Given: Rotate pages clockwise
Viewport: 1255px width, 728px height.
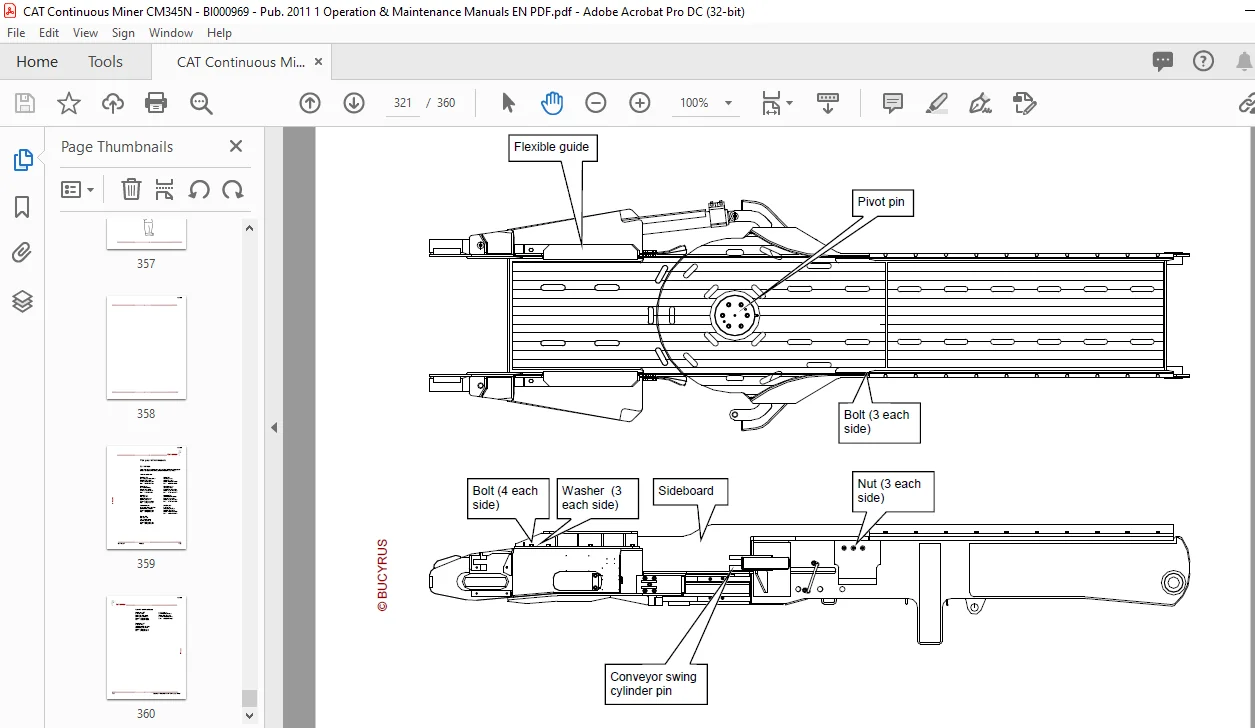Looking at the screenshot, I should click(233, 189).
